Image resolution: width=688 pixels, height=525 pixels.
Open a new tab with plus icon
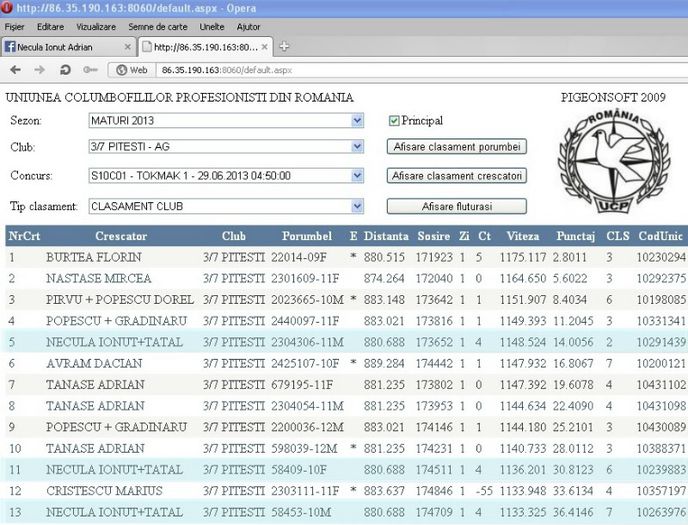[x=285, y=46]
